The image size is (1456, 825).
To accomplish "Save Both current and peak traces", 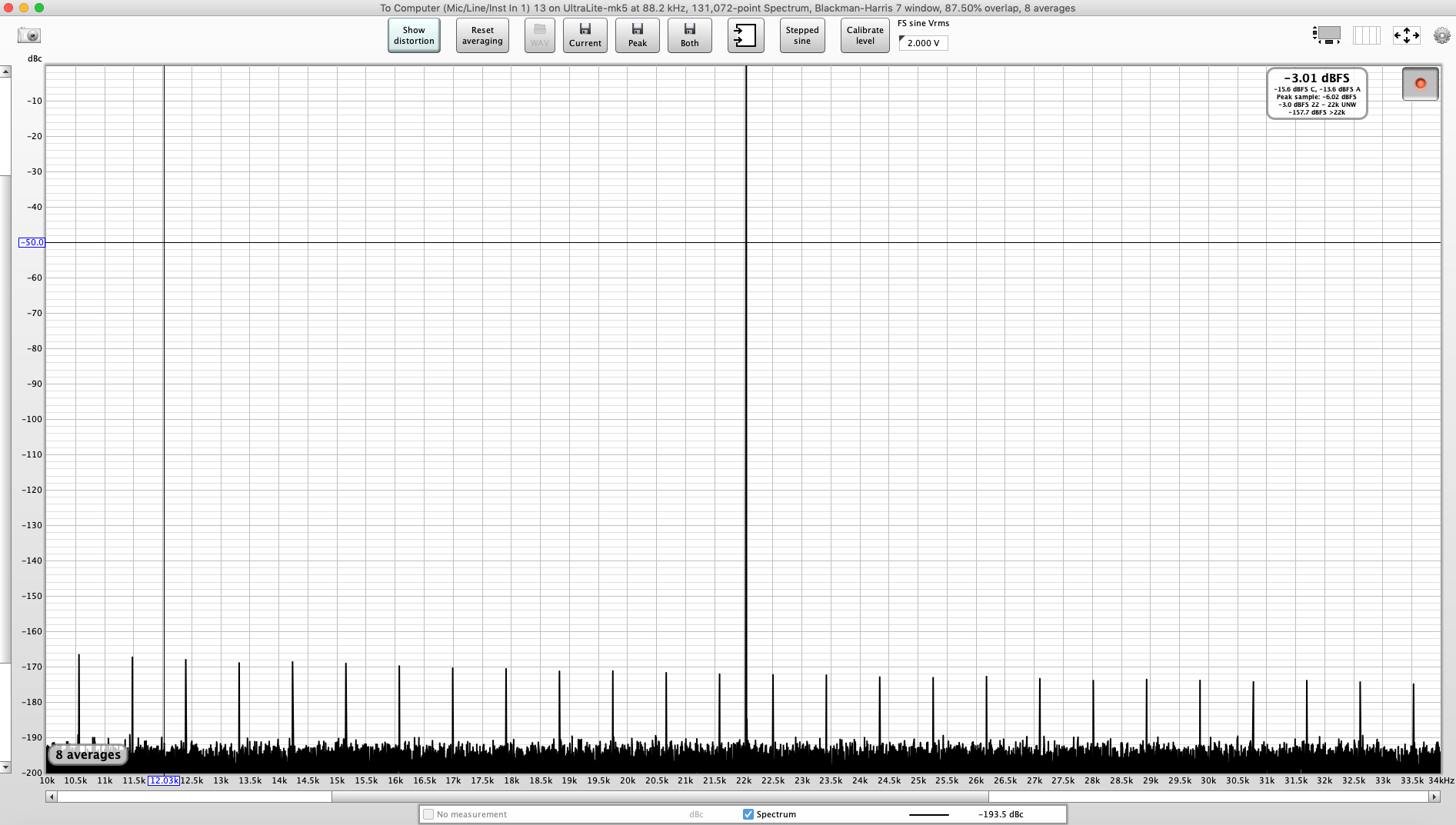I will [690, 35].
